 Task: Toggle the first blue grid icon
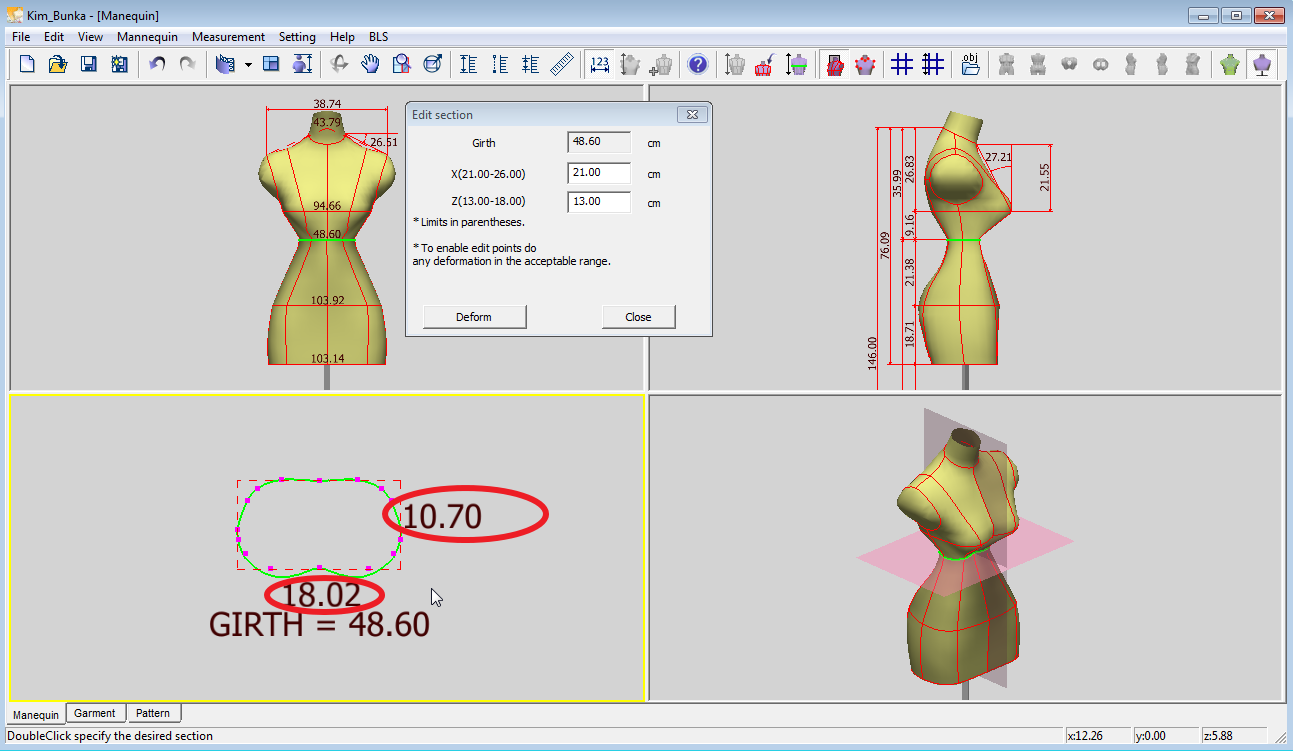[x=902, y=65]
